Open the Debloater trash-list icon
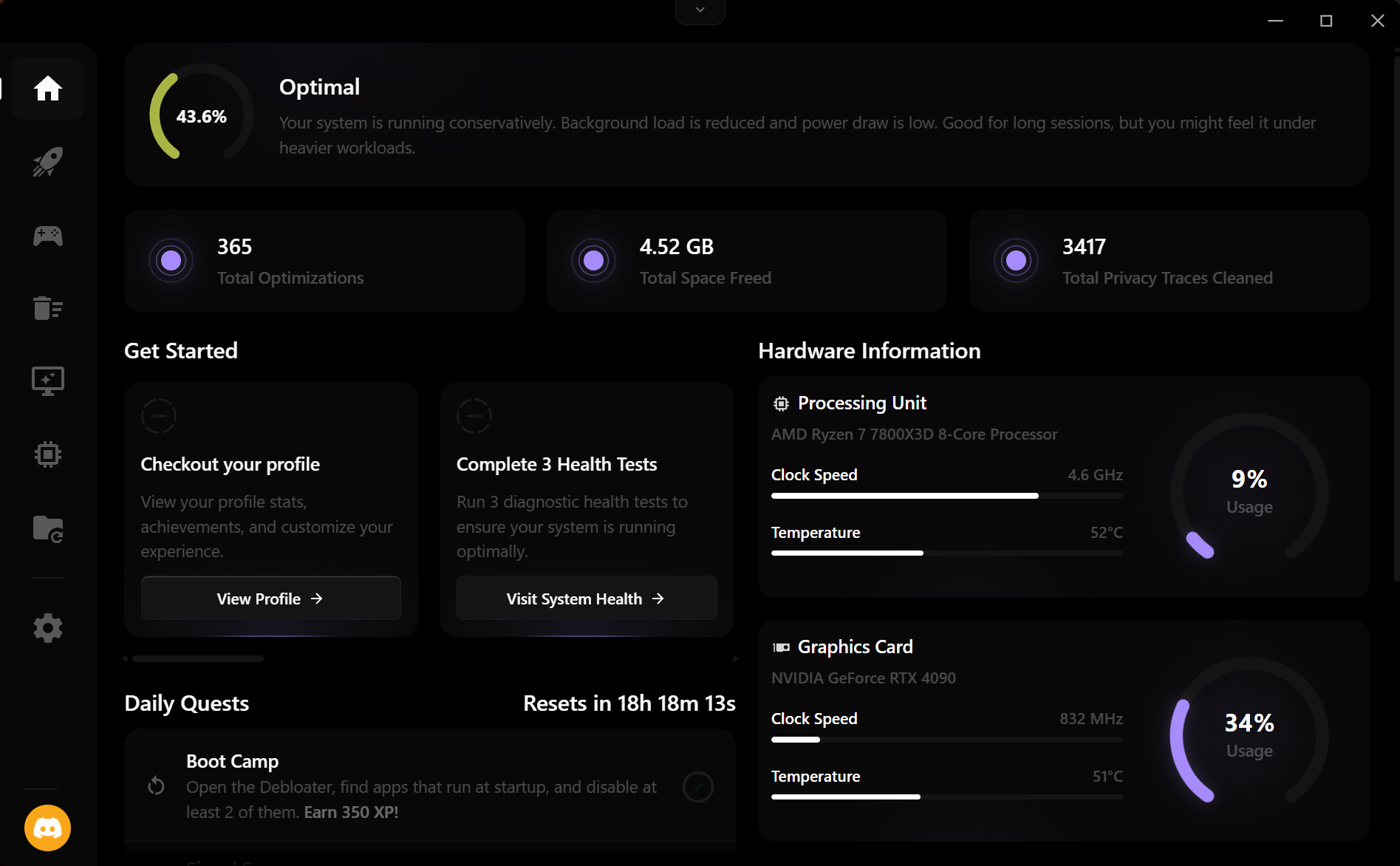Image resolution: width=1400 pixels, height=866 pixels. tap(48, 308)
